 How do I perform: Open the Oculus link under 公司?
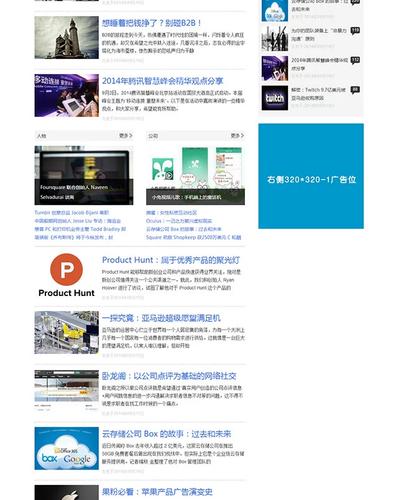(179, 221)
